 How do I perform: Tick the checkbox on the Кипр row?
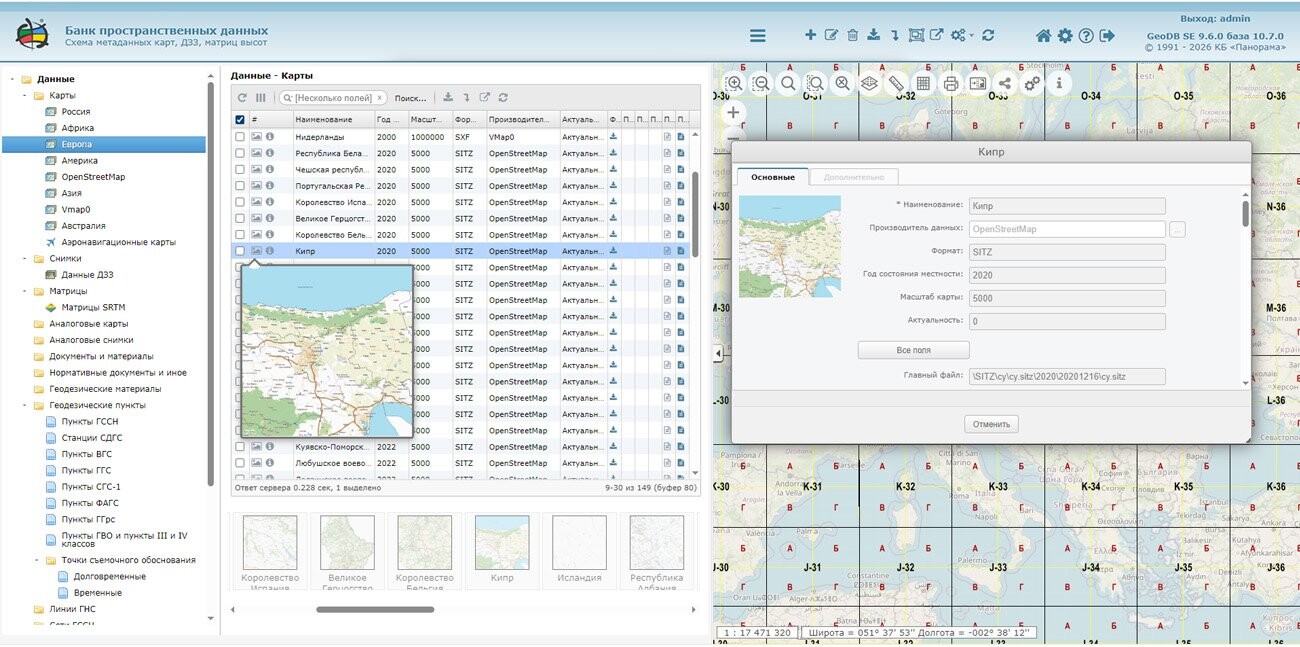coord(240,251)
